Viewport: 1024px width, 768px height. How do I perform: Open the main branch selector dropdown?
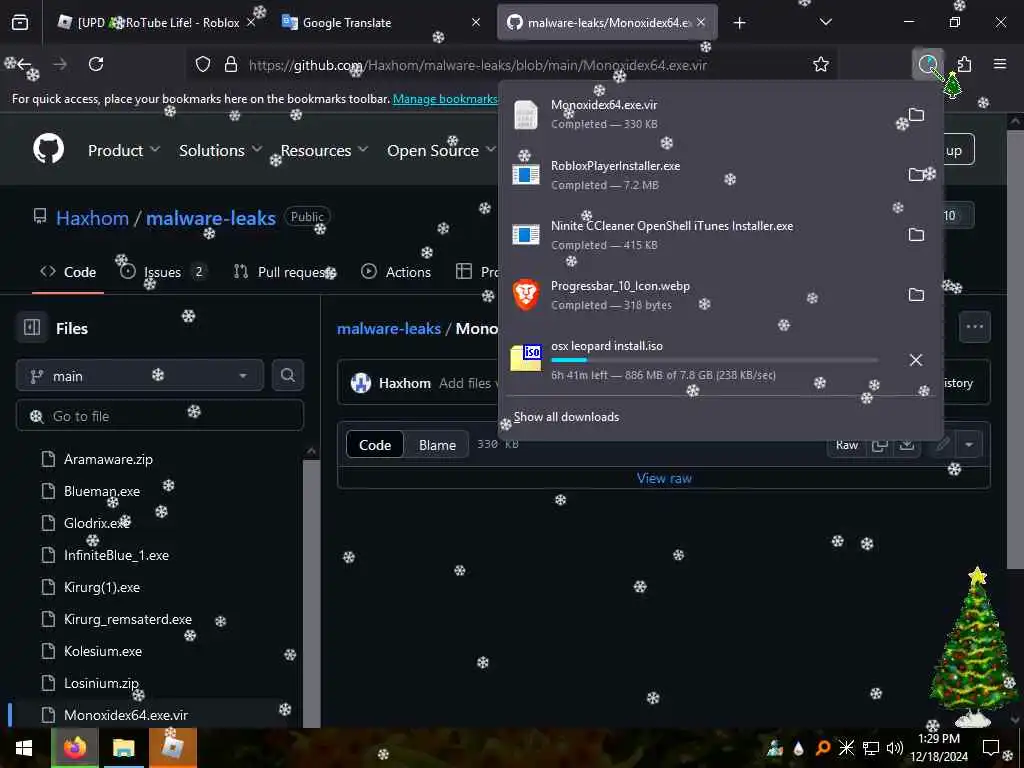pyautogui.click(x=140, y=376)
